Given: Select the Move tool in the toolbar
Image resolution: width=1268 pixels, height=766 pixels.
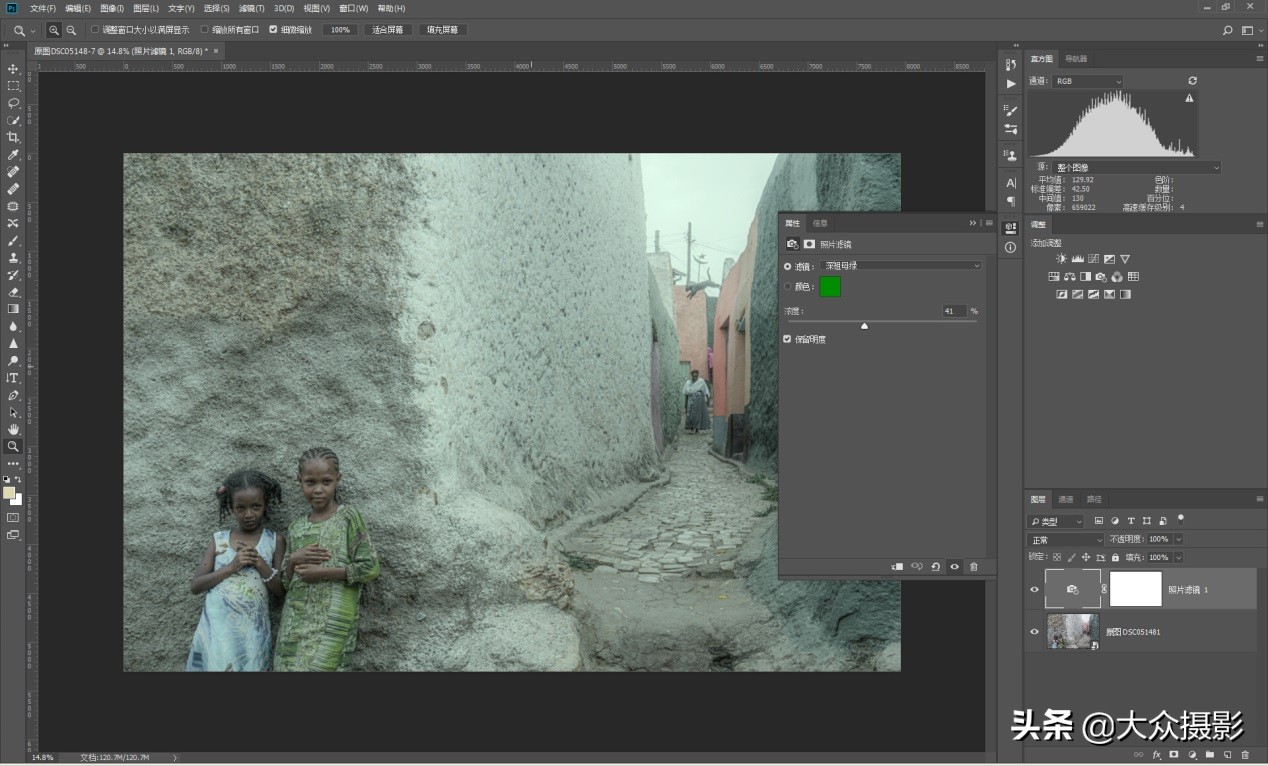Looking at the screenshot, I should [13, 69].
